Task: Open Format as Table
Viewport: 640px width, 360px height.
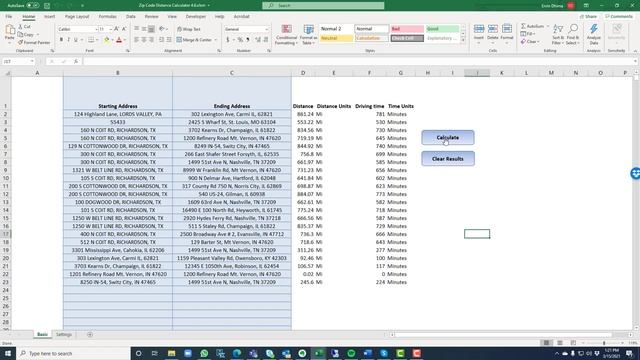Action: tap(309, 34)
